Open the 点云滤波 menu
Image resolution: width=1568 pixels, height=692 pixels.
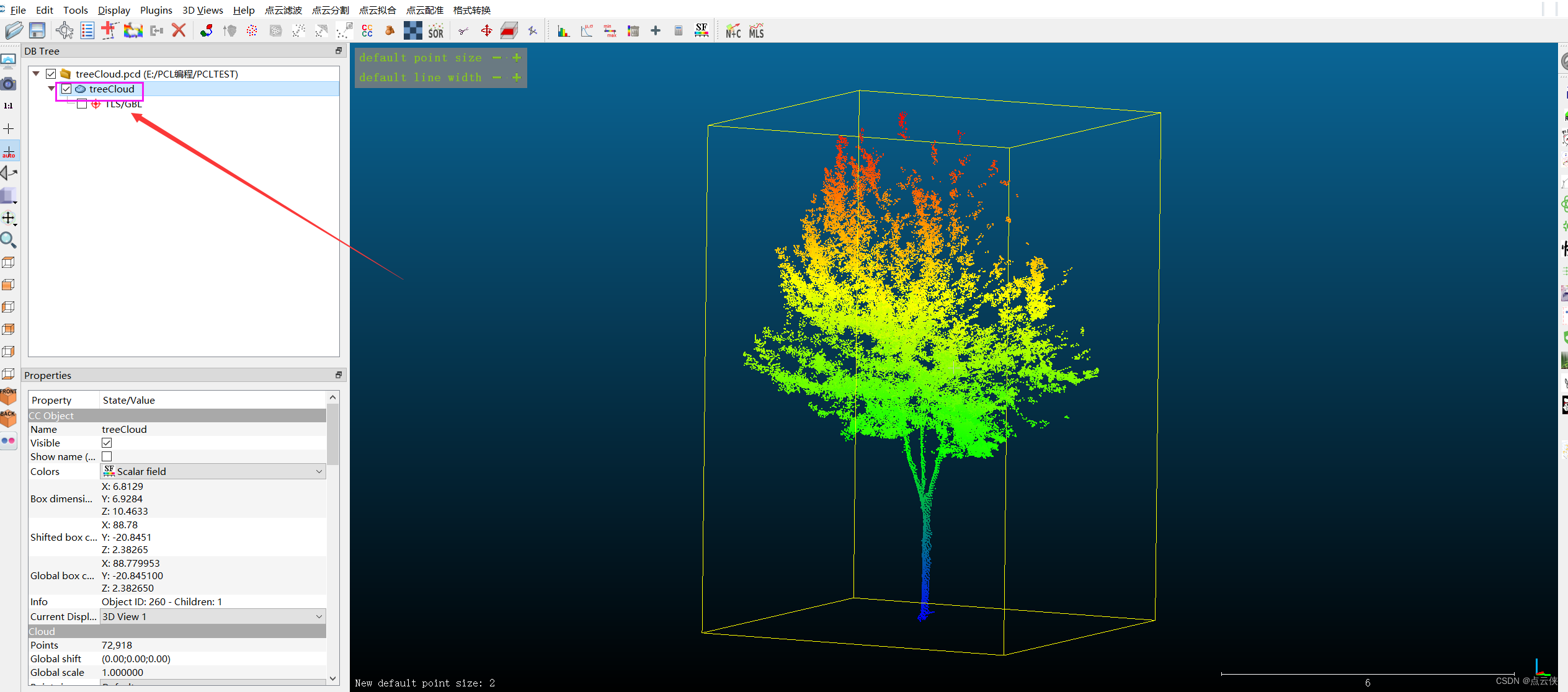[283, 10]
